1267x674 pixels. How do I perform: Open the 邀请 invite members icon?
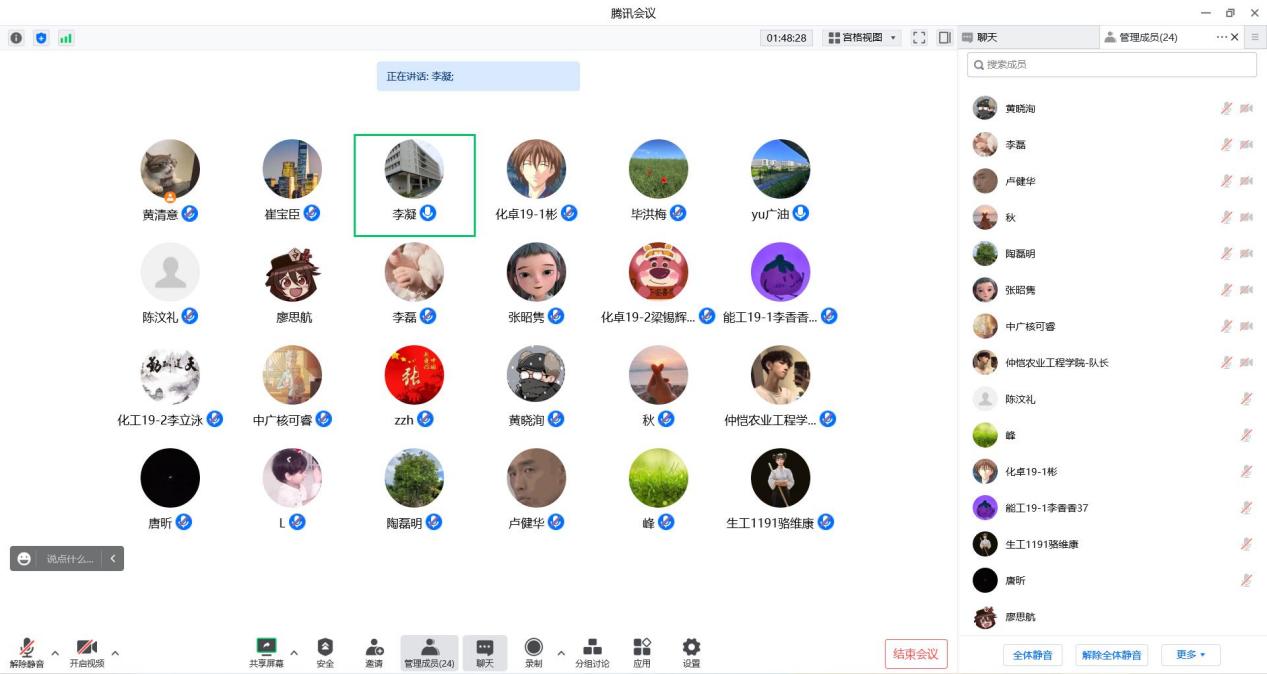[374, 652]
